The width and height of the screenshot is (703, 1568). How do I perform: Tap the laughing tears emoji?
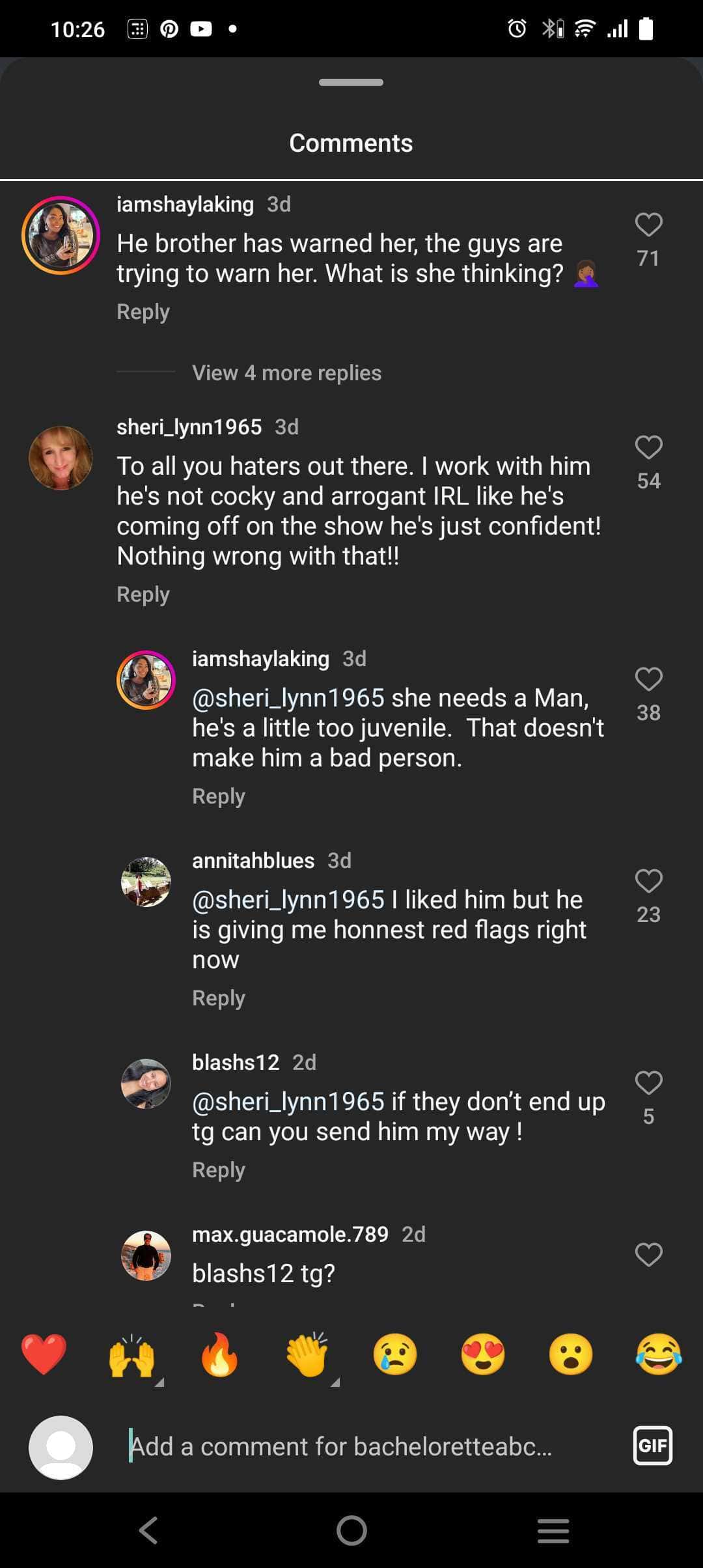pyautogui.click(x=659, y=1355)
